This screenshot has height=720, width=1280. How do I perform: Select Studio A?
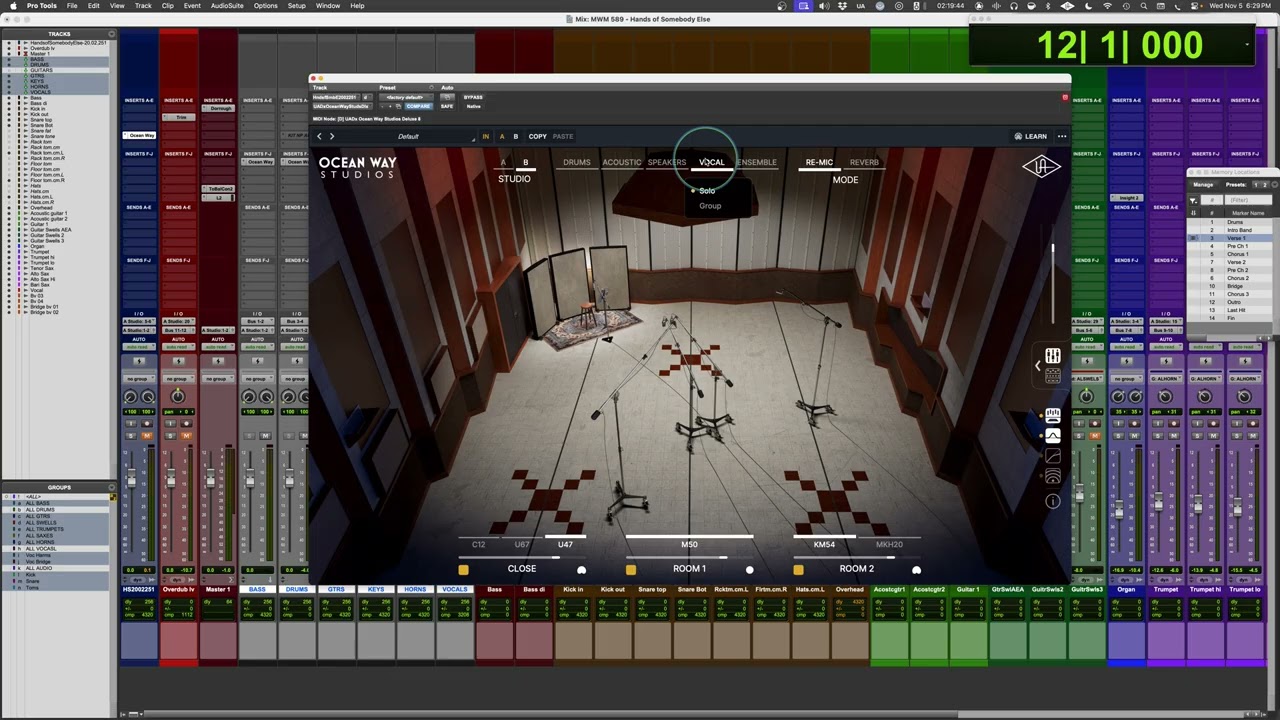pos(503,162)
